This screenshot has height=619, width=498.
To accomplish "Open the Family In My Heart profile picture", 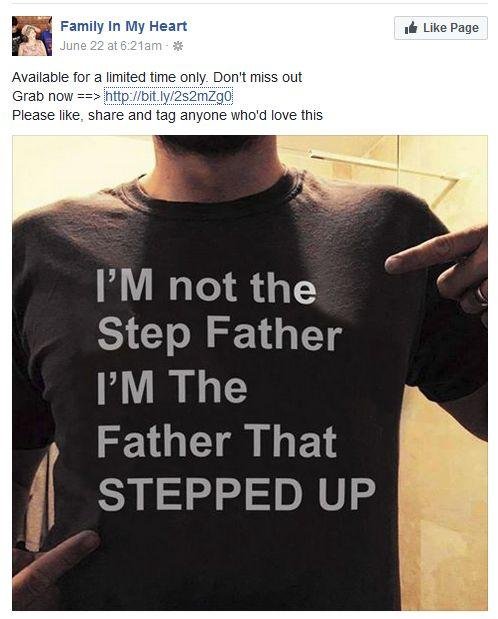I will click(x=32, y=36).
